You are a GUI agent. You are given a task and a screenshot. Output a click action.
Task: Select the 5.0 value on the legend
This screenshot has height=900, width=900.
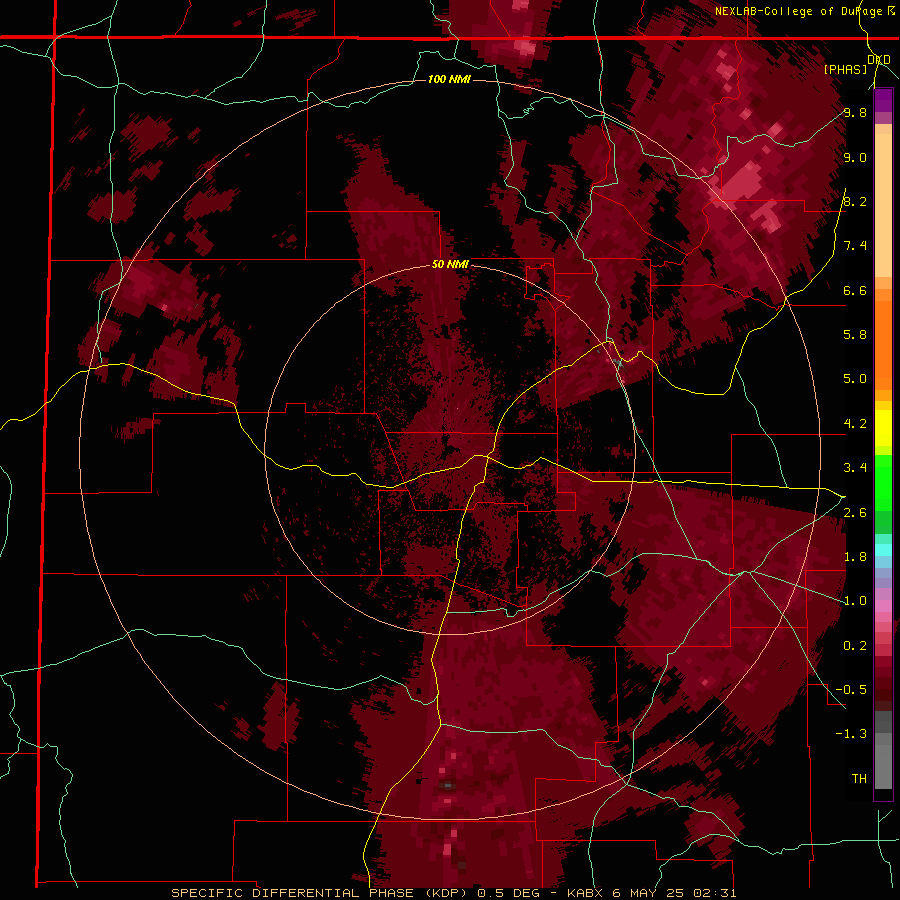[855, 379]
